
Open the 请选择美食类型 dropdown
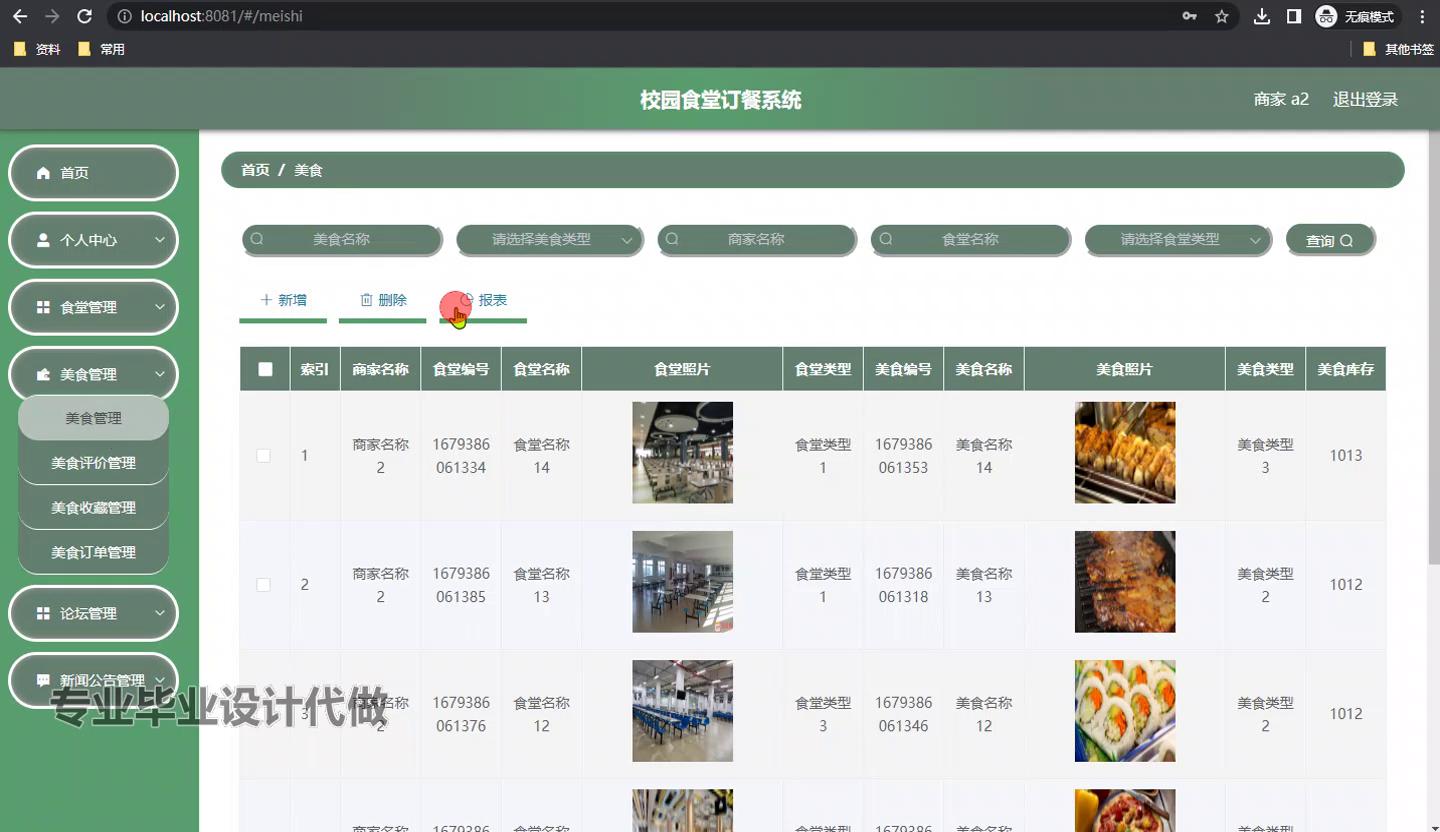(x=549, y=239)
